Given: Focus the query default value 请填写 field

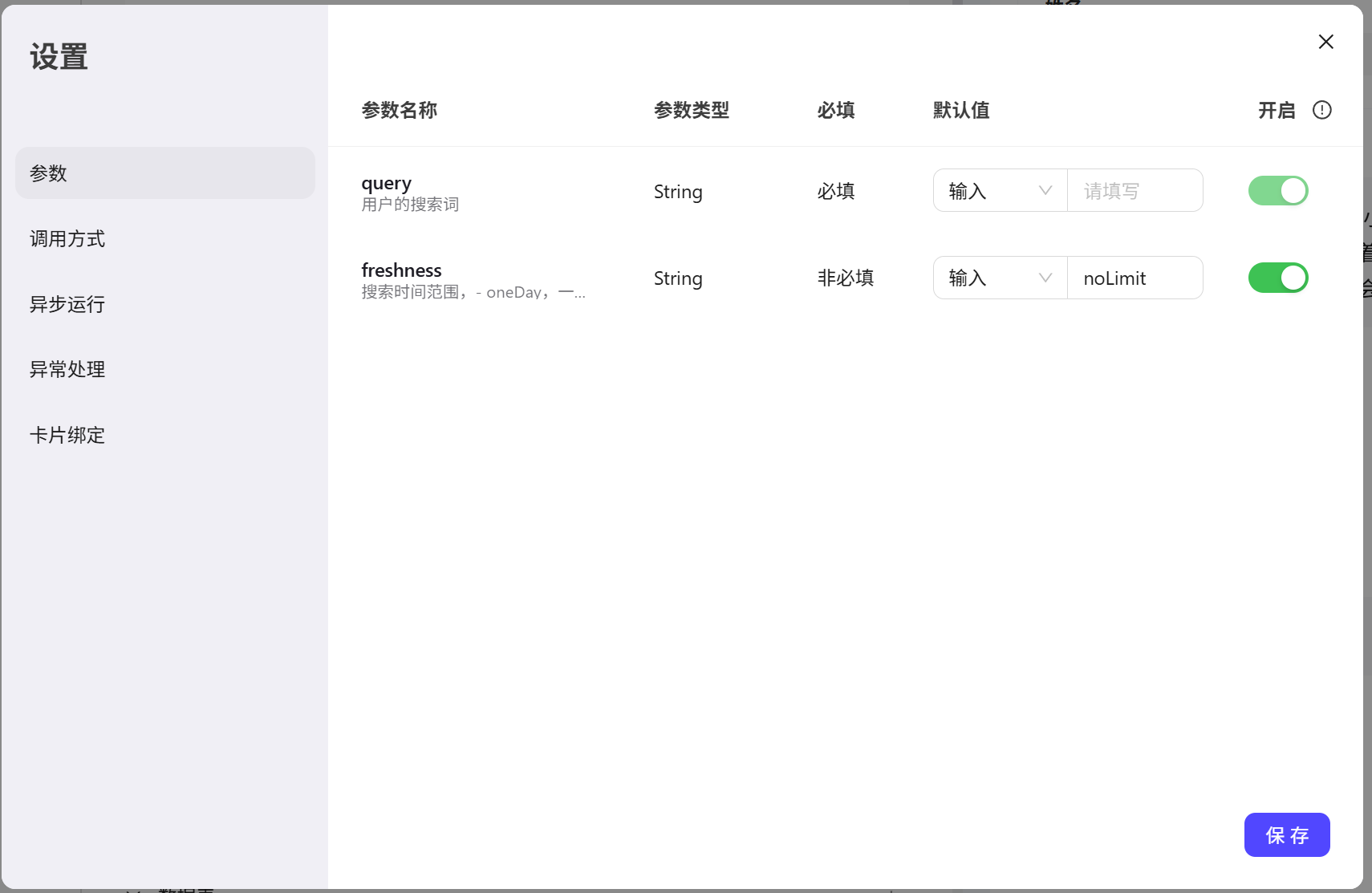Looking at the screenshot, I should coord(1134,191).
